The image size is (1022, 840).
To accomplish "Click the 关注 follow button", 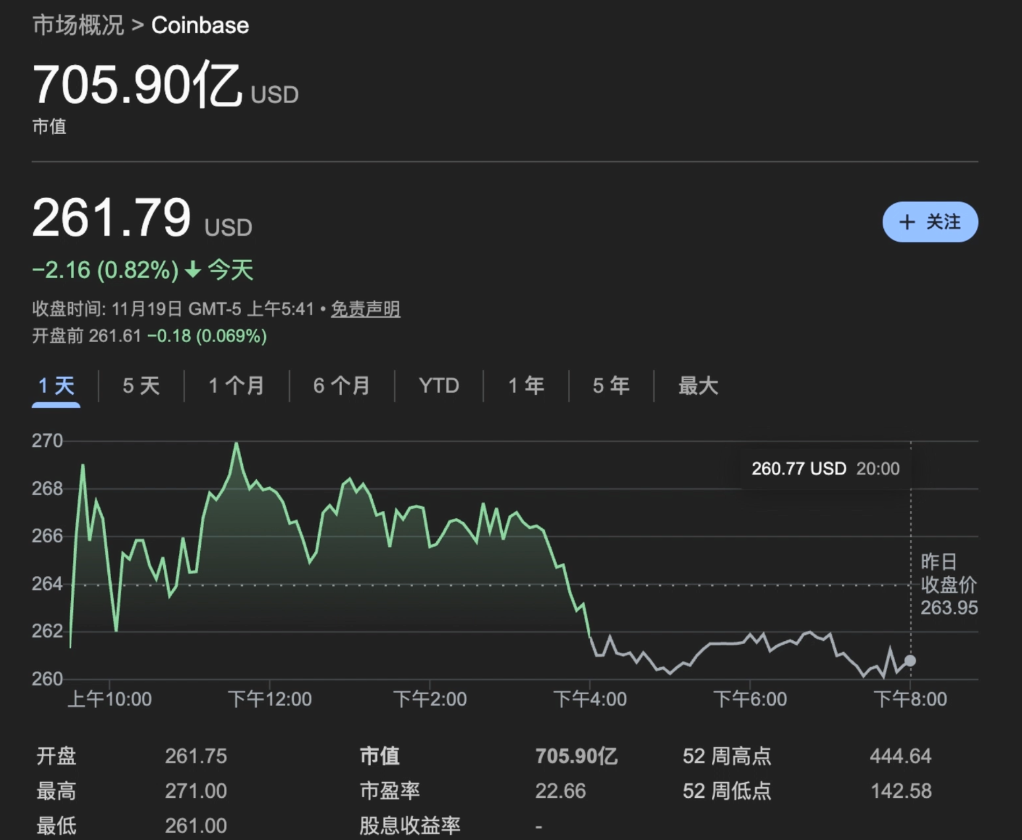I will point(929,222).
